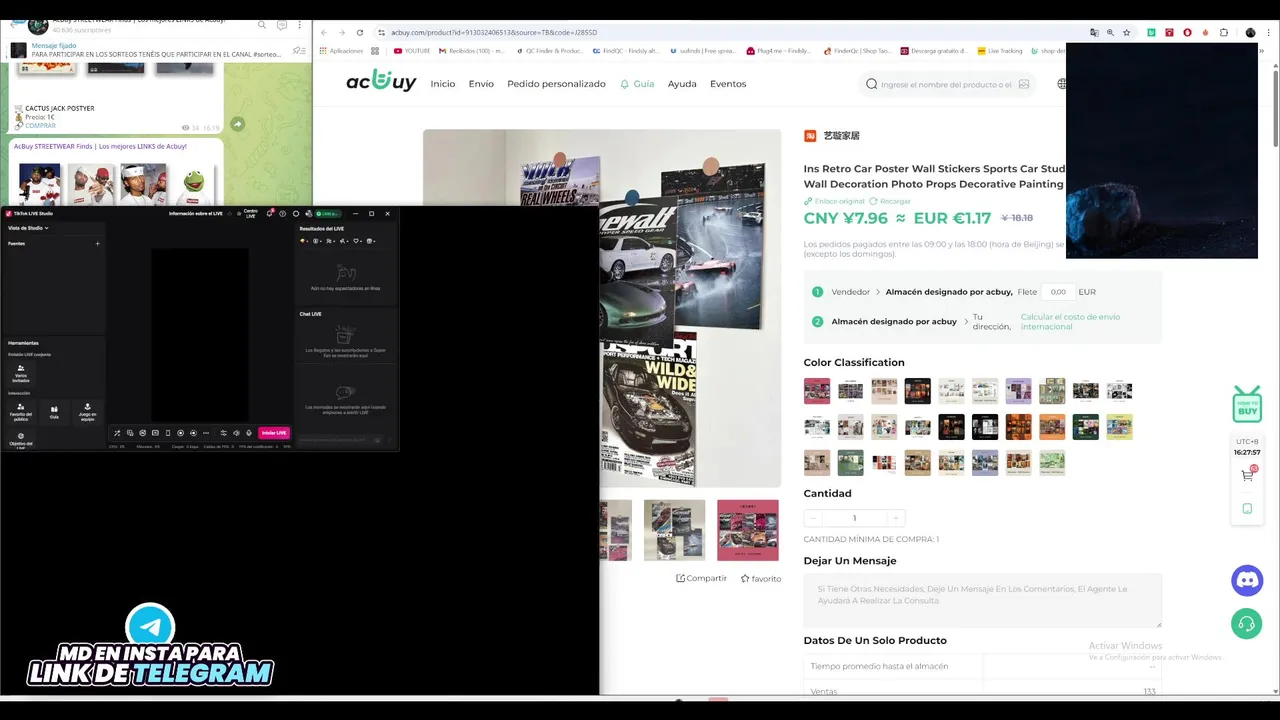This screenshot has height=720, width=1280.
Task: Click the acbuy product search field
Action: pyautogui.click(x=945, y=84)
